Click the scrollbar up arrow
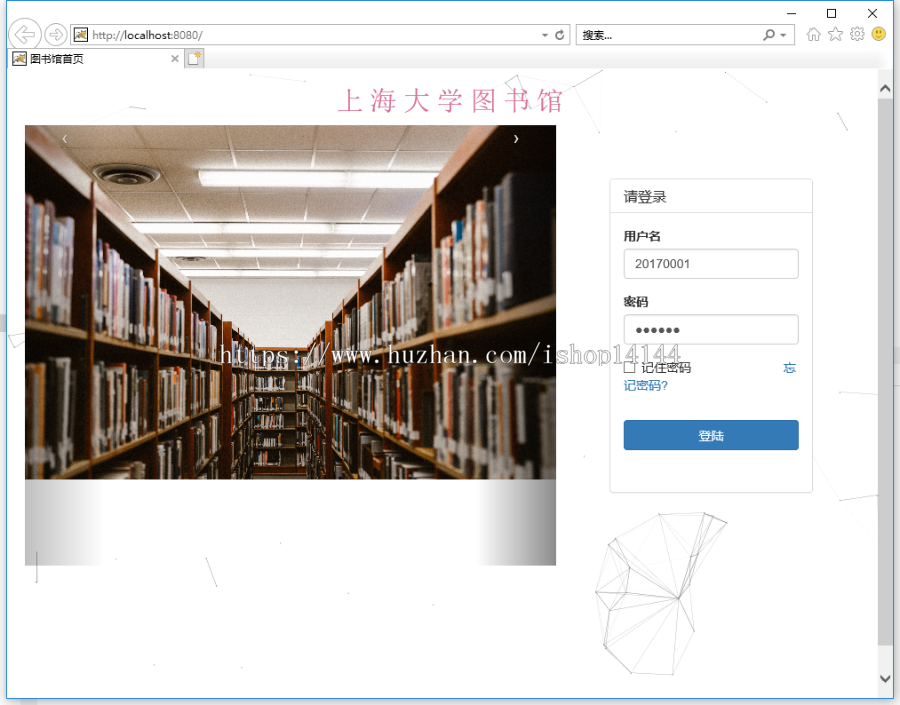900x705 pixels. click(x=885, y=87)
